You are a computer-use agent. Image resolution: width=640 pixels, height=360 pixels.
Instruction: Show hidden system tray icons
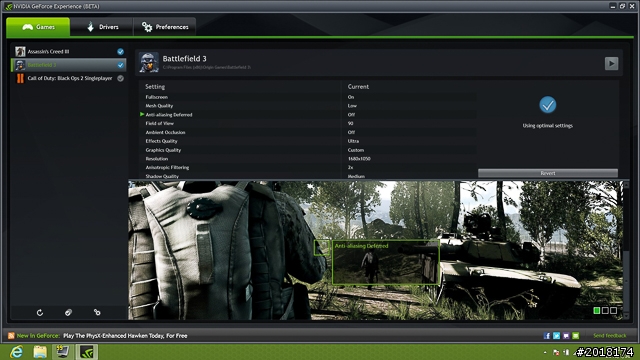coord(545,352)
